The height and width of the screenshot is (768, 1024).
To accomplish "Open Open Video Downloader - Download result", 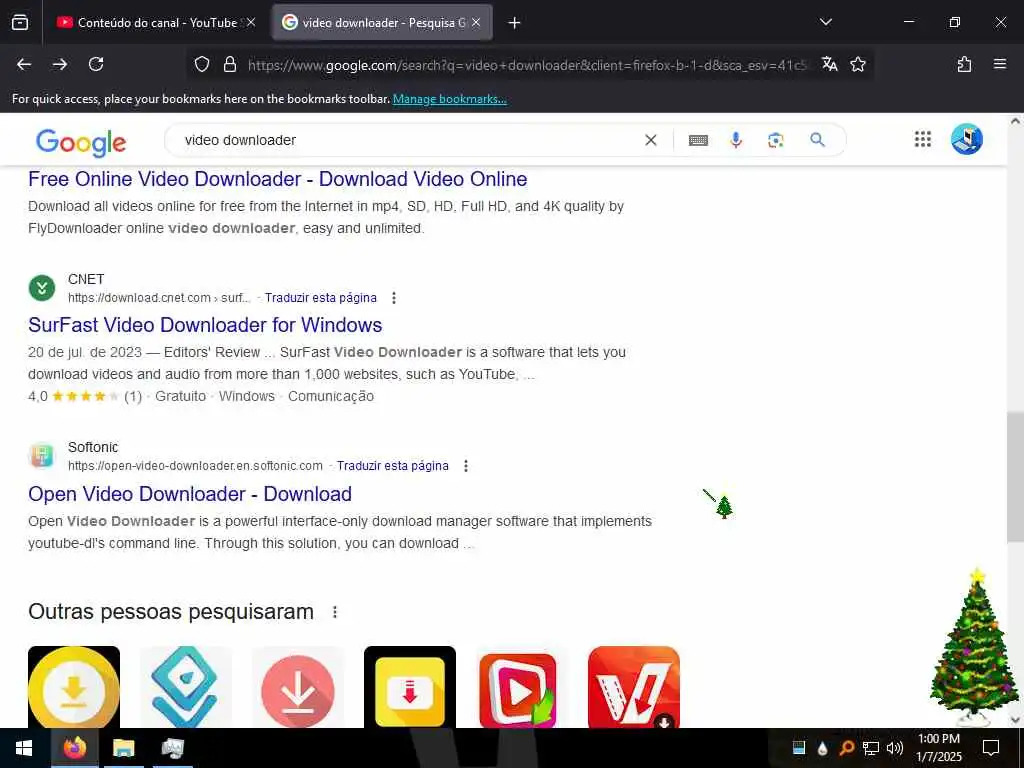I will 190,494.
